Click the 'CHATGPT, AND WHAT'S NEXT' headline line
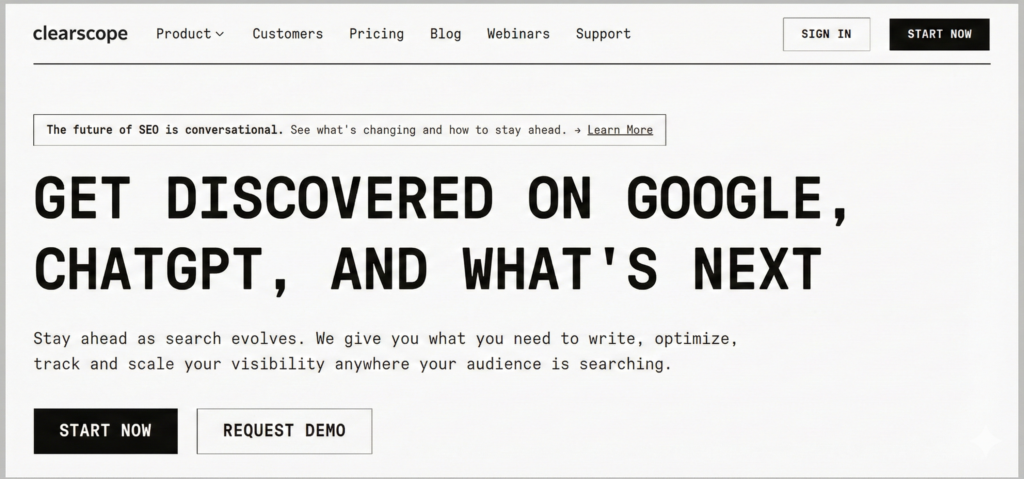Viewport: 1024px width, 479px height. click(427, 268)
